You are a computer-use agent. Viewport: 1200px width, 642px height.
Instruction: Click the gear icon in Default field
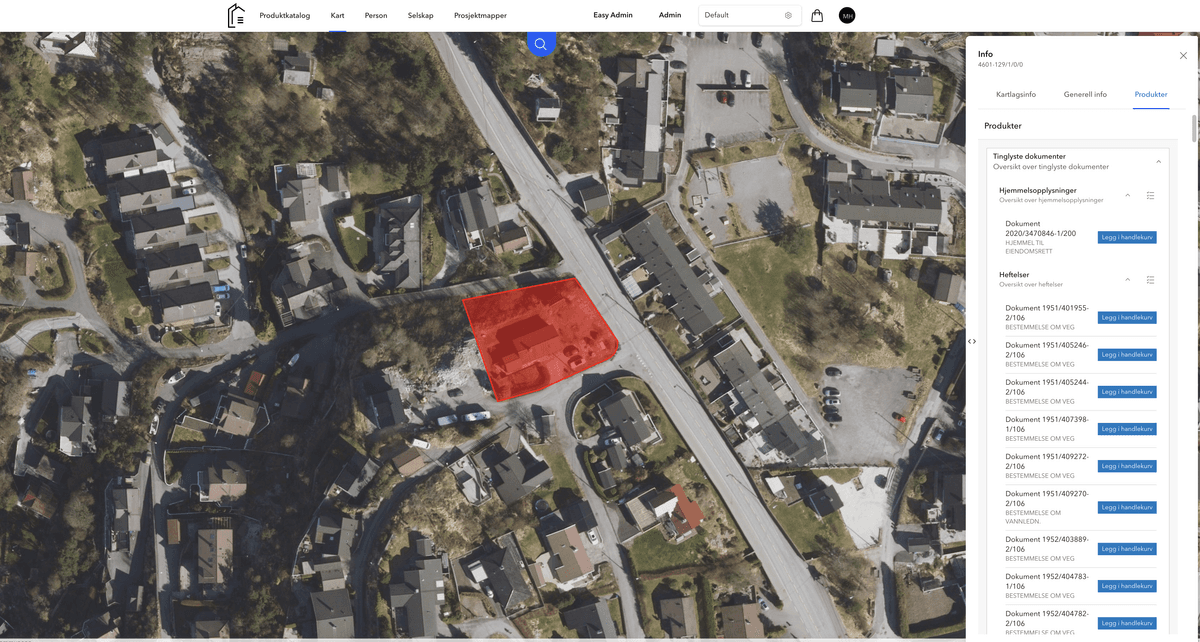click(x=788, y=15)
